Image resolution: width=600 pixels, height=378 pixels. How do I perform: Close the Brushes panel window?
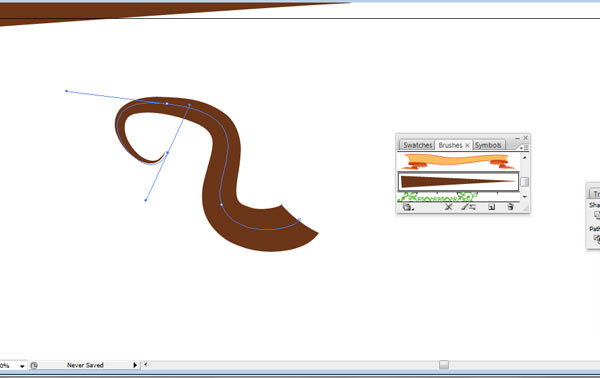click(525, 138)
